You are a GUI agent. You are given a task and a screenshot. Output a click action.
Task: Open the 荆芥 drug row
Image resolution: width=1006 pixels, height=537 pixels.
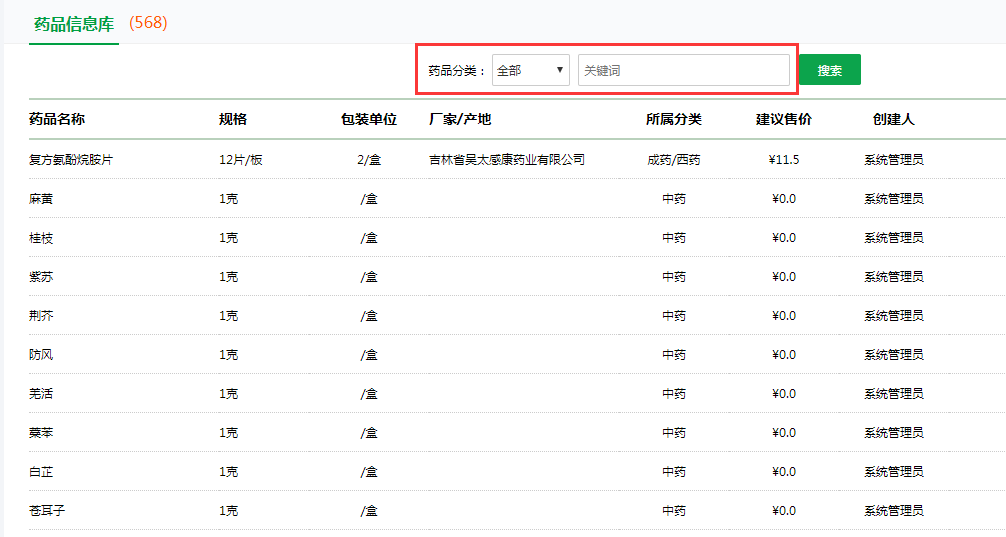41,316
